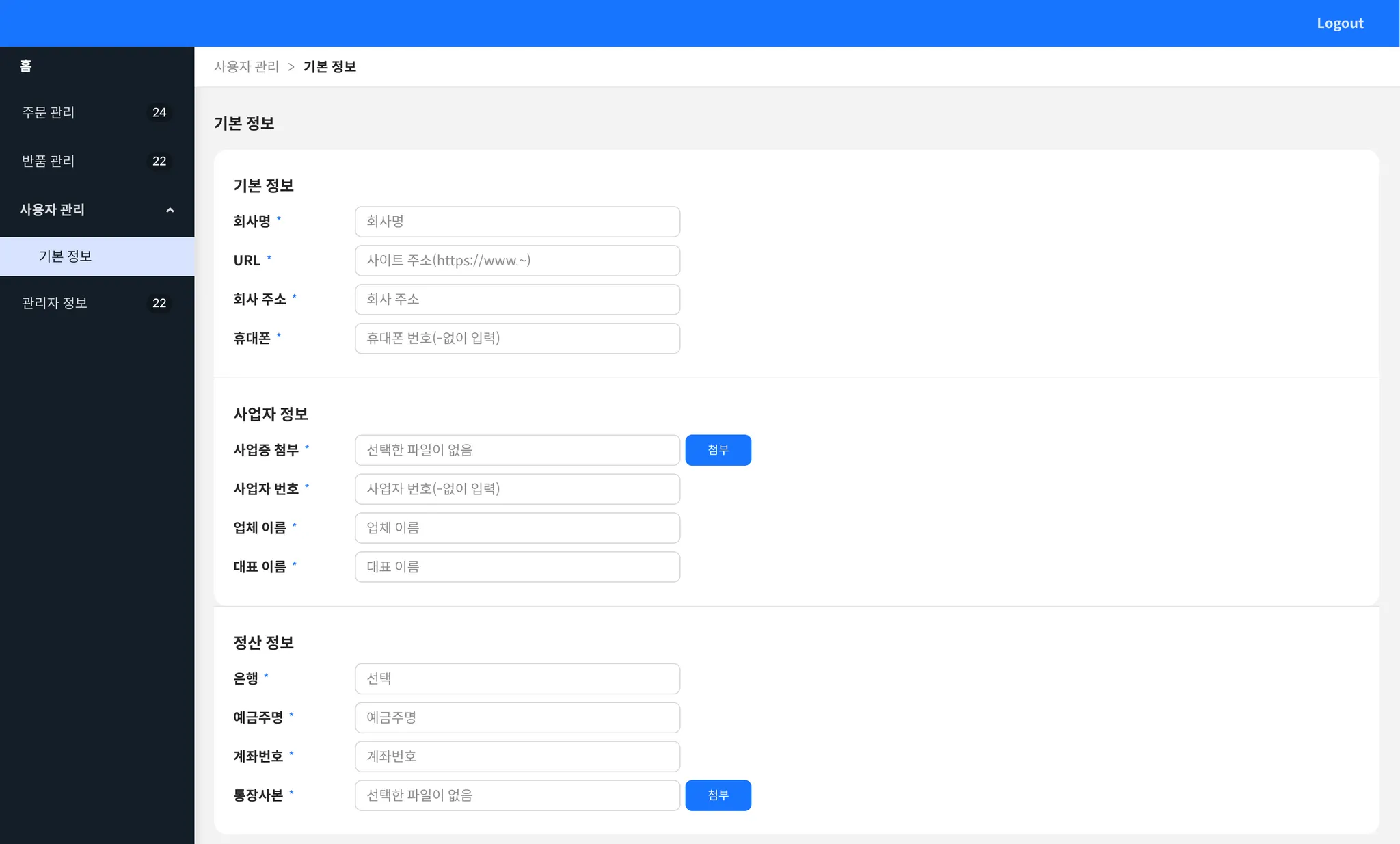The image size is (1400, 844).
Task: Go to 반품 관리 menu
Action: pyautogui.click(x=49, y=161)
